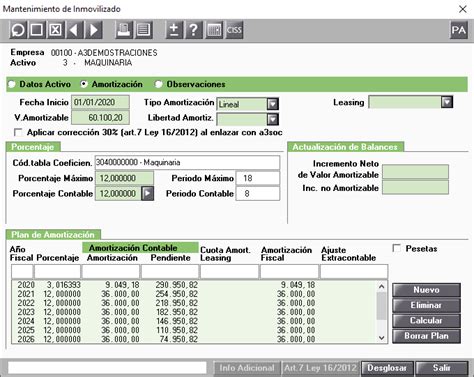Click the bottom status text field

107,368
